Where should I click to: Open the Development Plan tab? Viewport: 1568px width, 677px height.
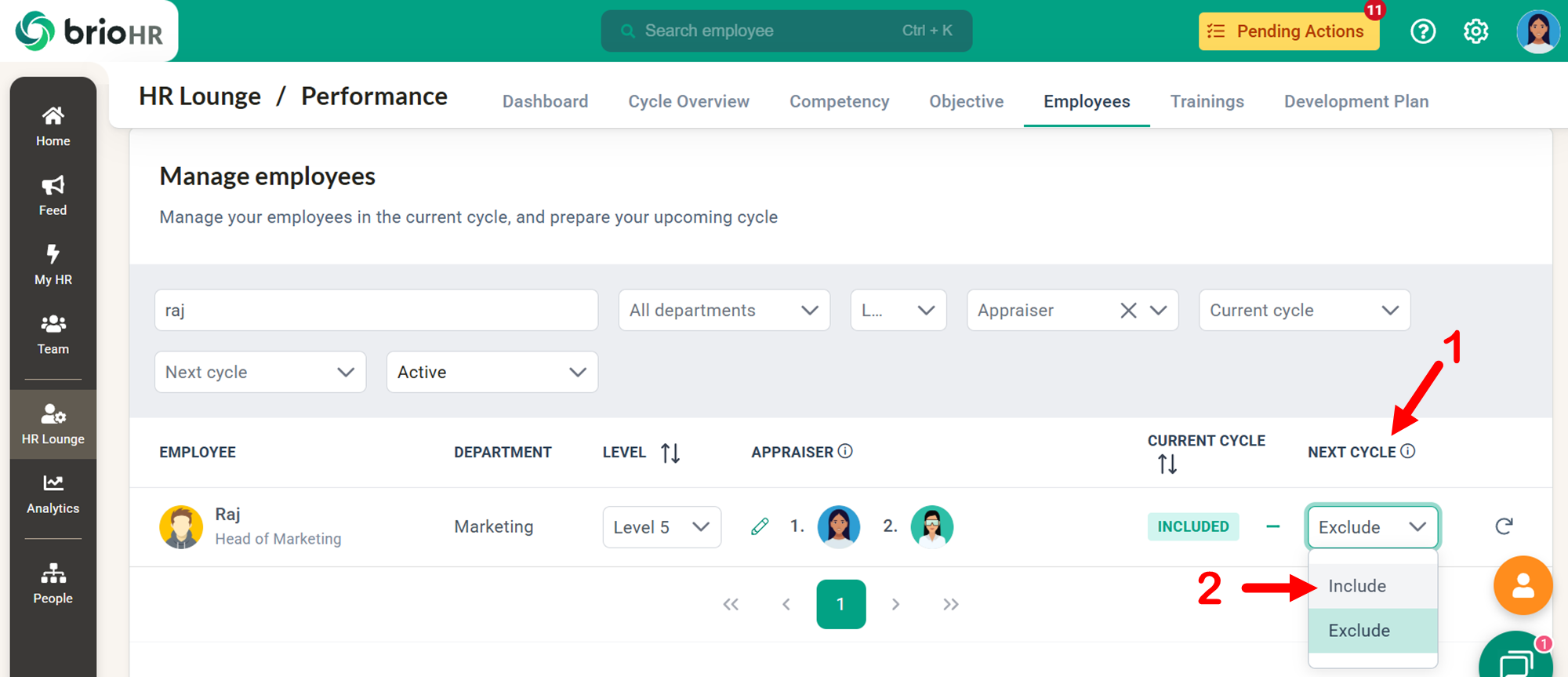1356,102
